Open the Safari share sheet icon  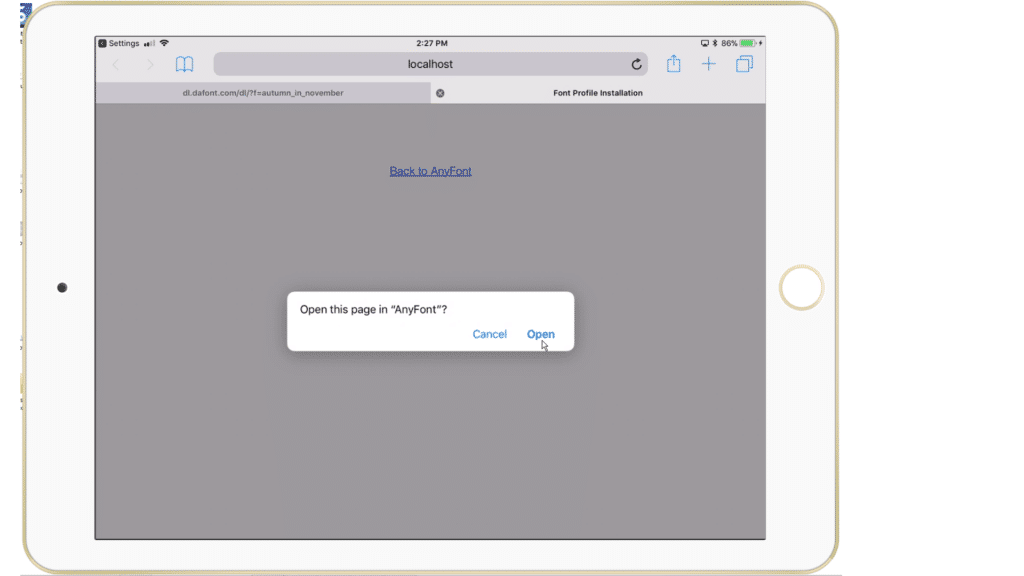[x=673, y=63]
